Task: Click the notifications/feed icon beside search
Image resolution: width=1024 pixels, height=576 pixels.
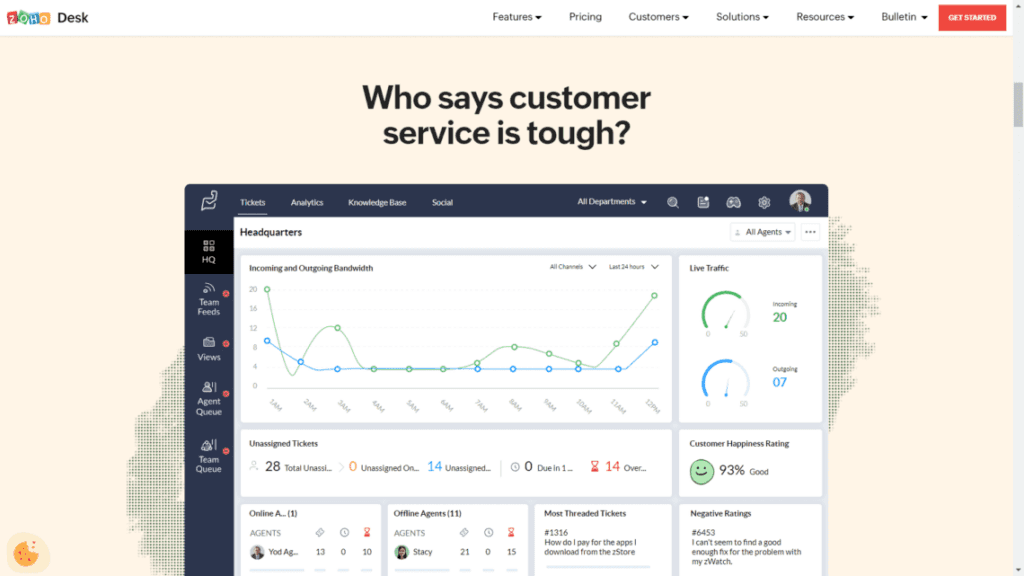Action: pyautogui.click(x=704, y=202)
